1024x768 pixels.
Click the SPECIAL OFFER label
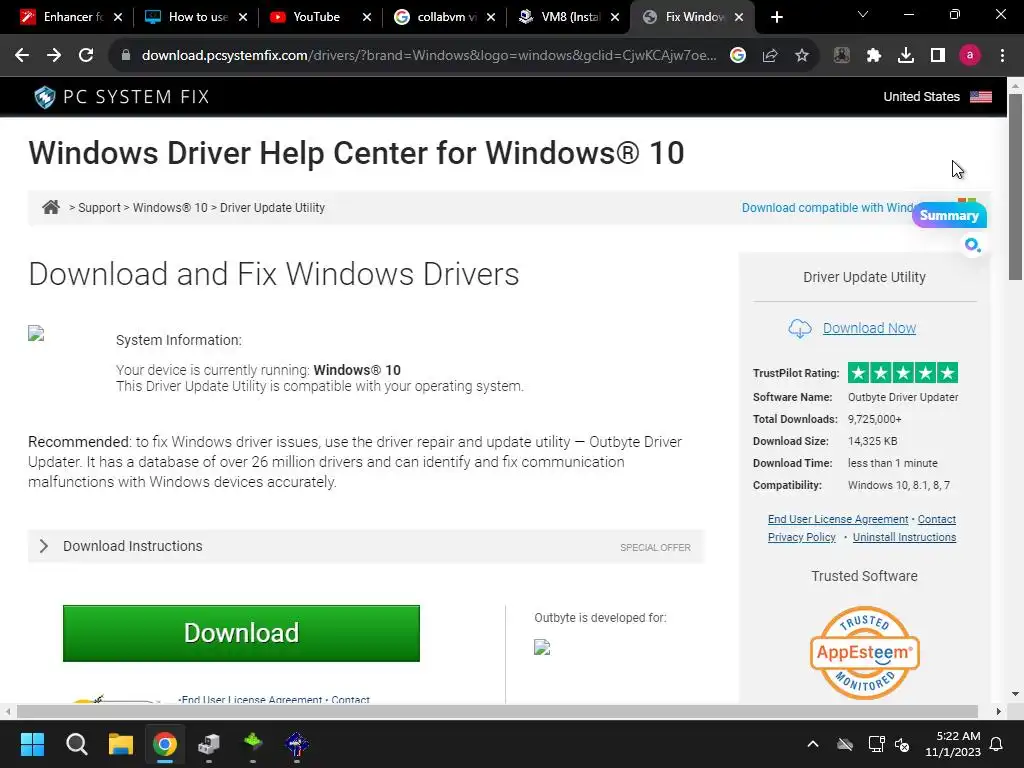(655, 547)
